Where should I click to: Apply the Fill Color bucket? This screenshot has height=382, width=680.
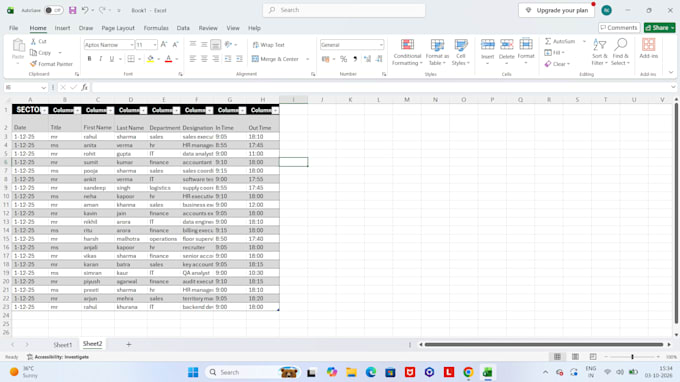(150, 59)
